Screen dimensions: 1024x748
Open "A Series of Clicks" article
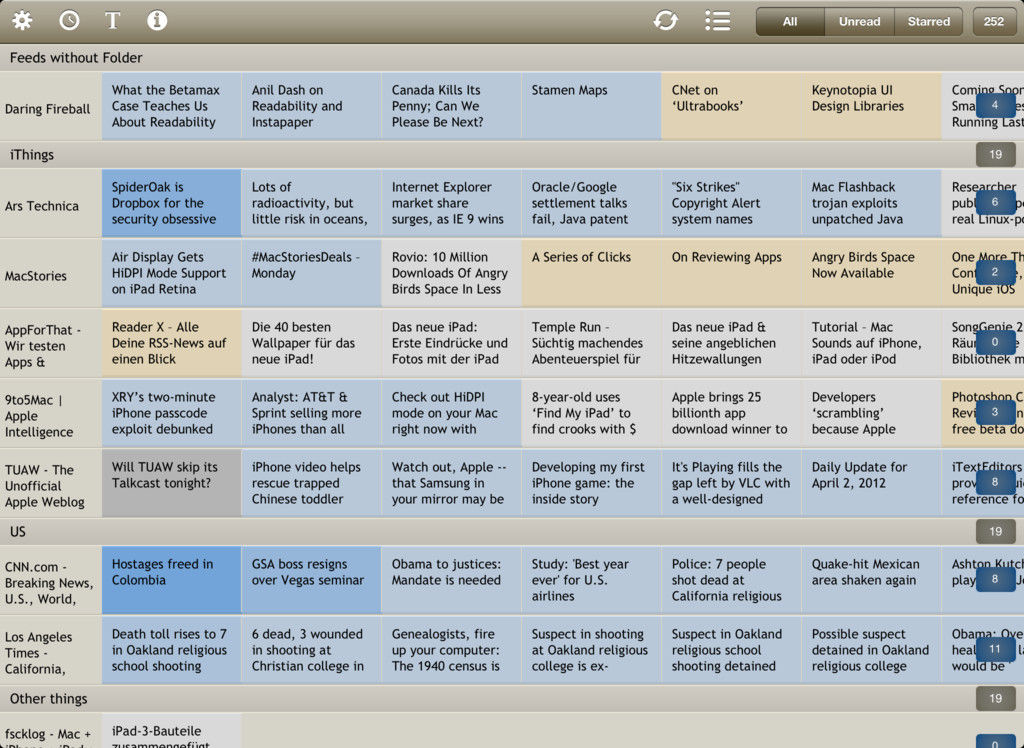(x=591, y=273)
